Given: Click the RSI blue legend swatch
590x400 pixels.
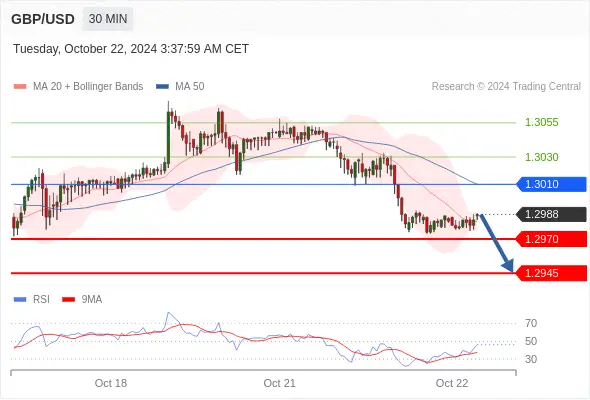Looking at the screenshot, I should pyautogui.click(x=20, y=300).
